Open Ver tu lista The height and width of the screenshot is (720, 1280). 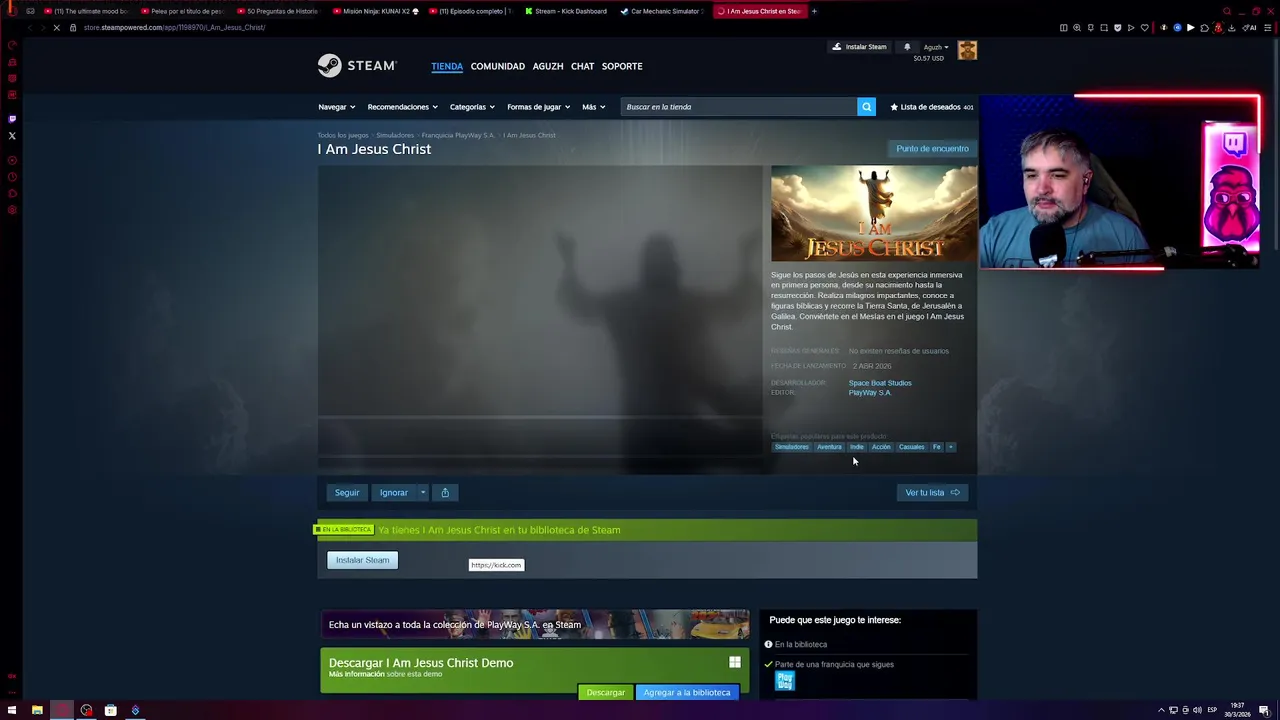click(932, 492)
